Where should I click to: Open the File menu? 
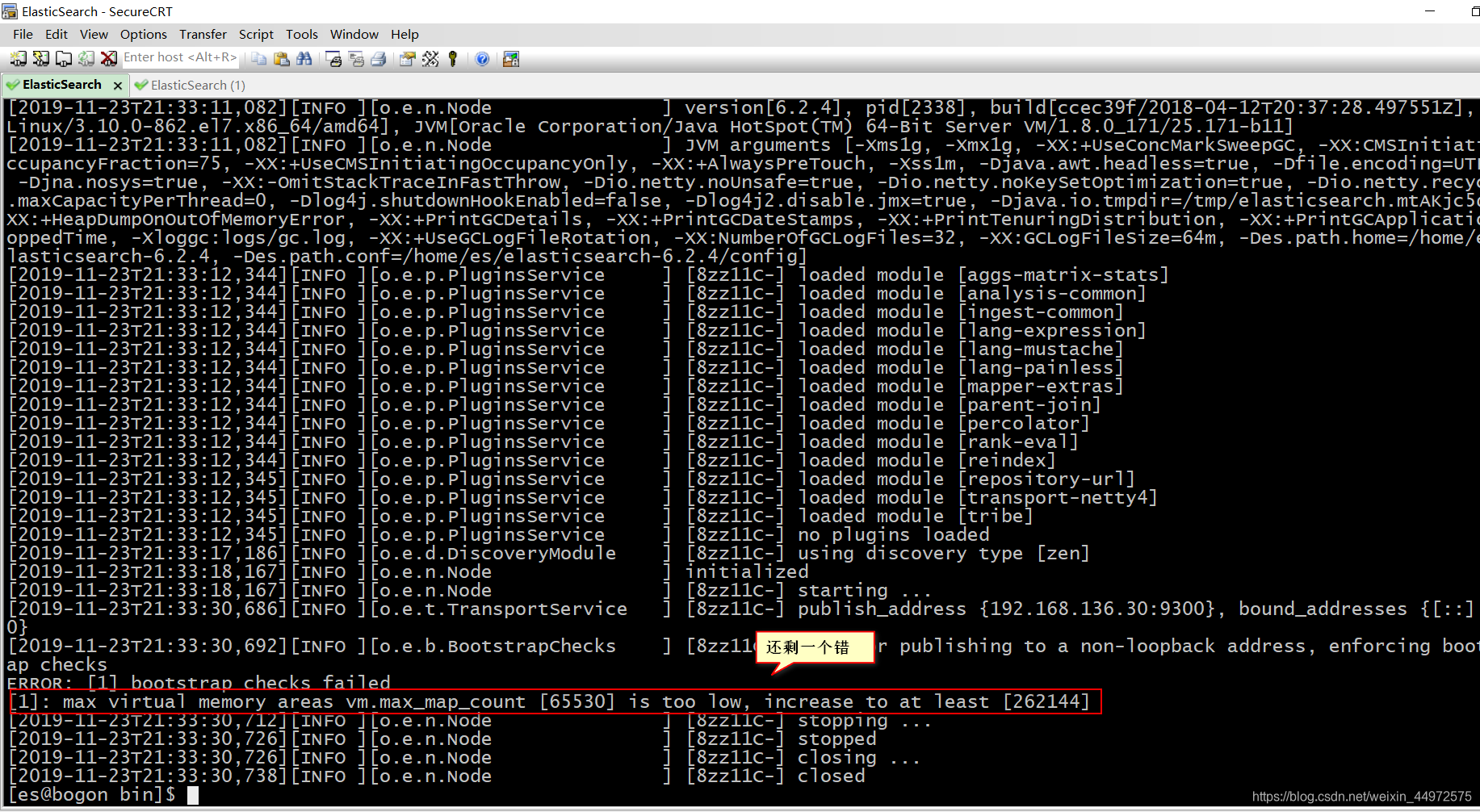(23, 34)
